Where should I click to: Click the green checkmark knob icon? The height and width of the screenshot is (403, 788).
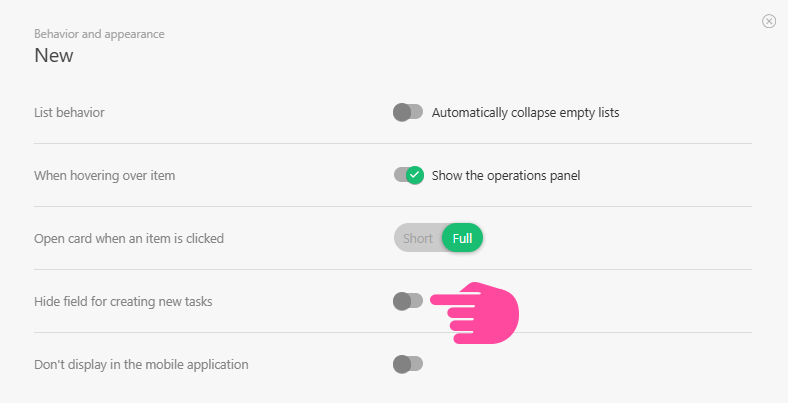[415, 175]
